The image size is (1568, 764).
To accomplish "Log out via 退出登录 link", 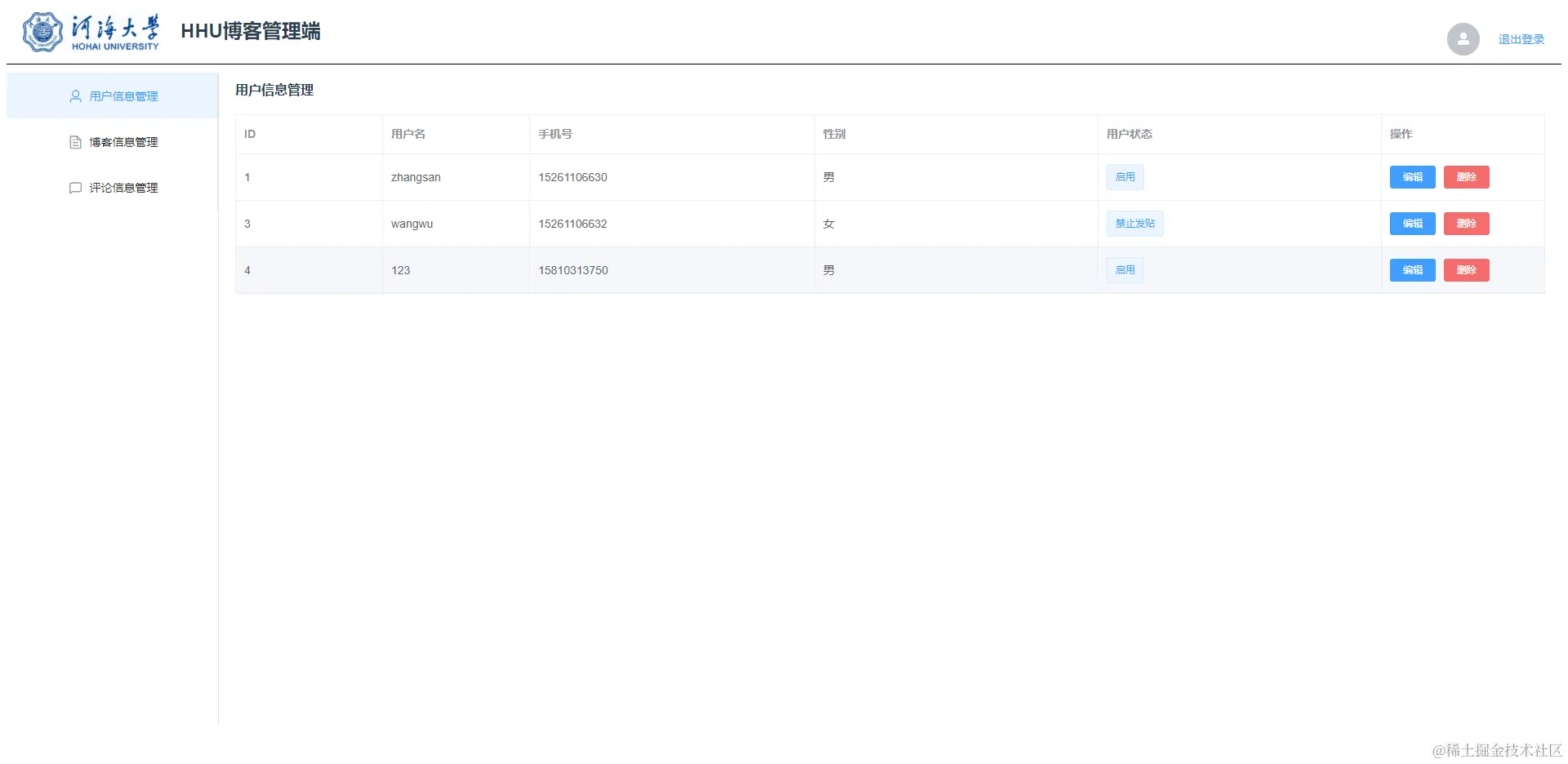I will [x=1521, y=39].
